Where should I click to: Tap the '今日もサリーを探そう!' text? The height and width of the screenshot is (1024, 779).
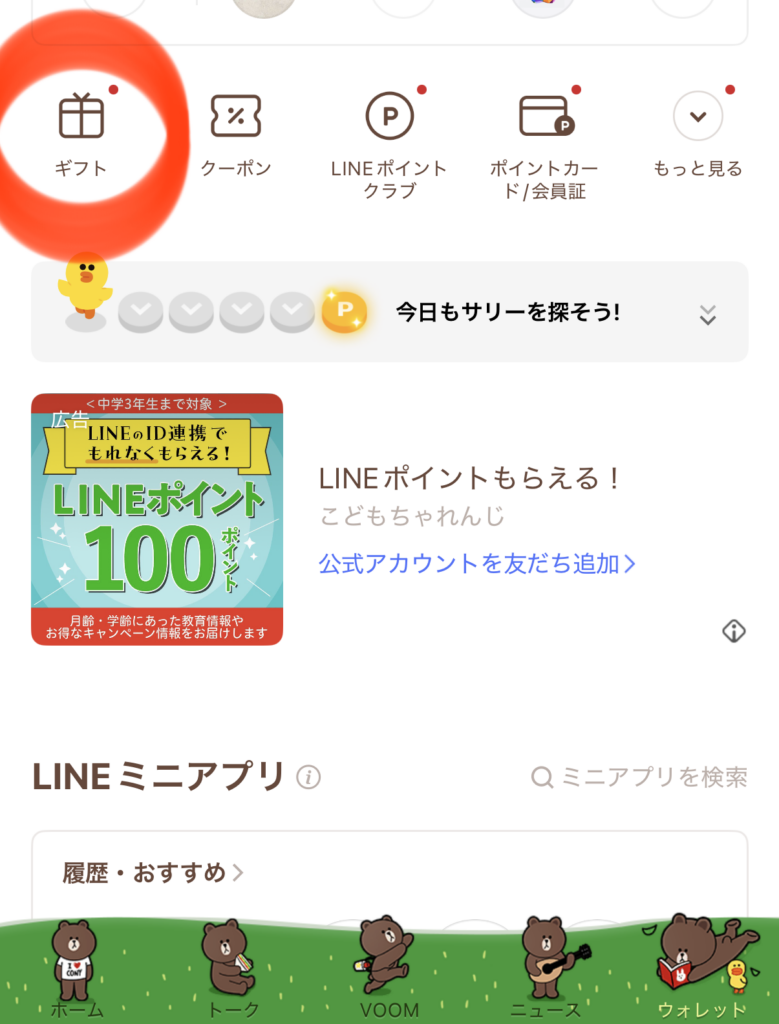pyautogui.click(x=508, y=312)
